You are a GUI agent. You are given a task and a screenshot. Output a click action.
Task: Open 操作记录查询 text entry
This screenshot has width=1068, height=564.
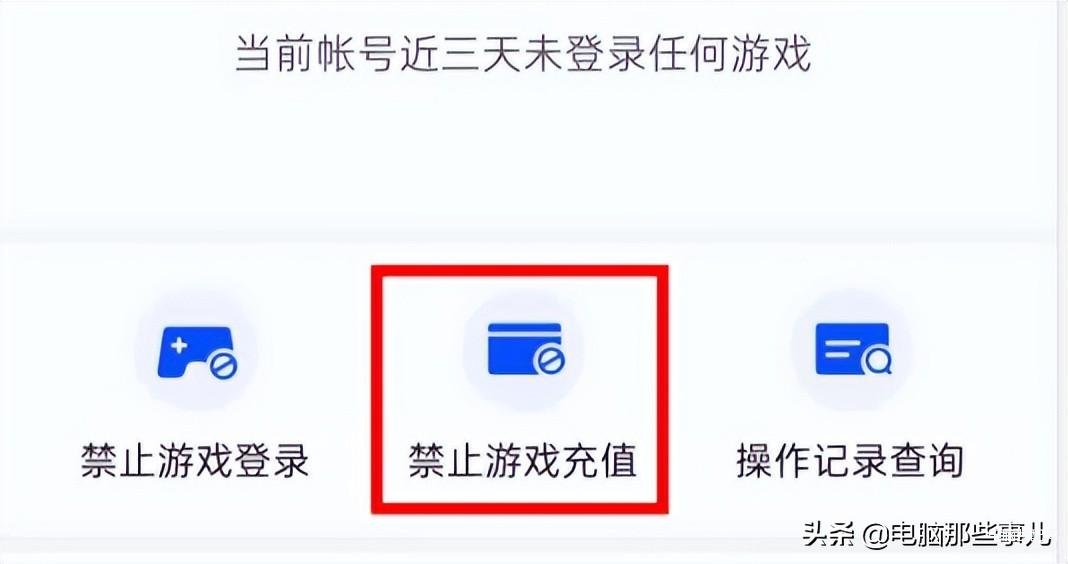[850, 460]
